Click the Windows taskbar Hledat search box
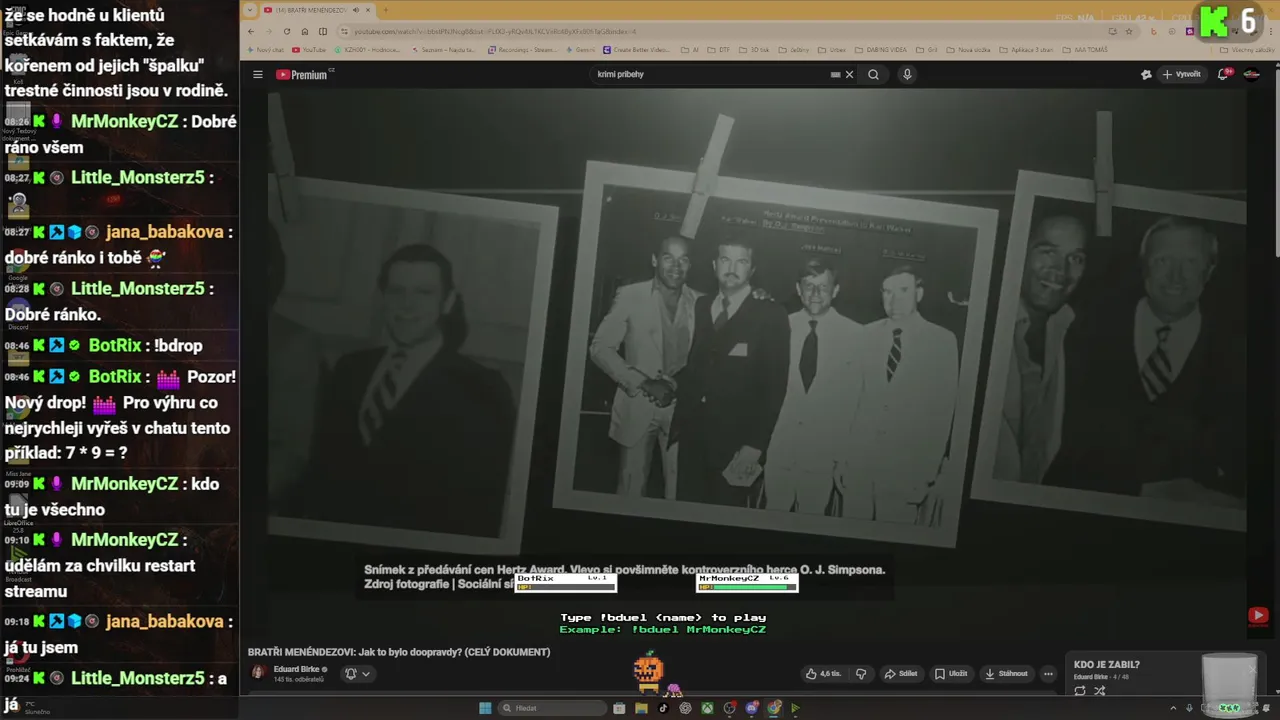The width and height of the screenshot is (1280, 720). point(553,708)
